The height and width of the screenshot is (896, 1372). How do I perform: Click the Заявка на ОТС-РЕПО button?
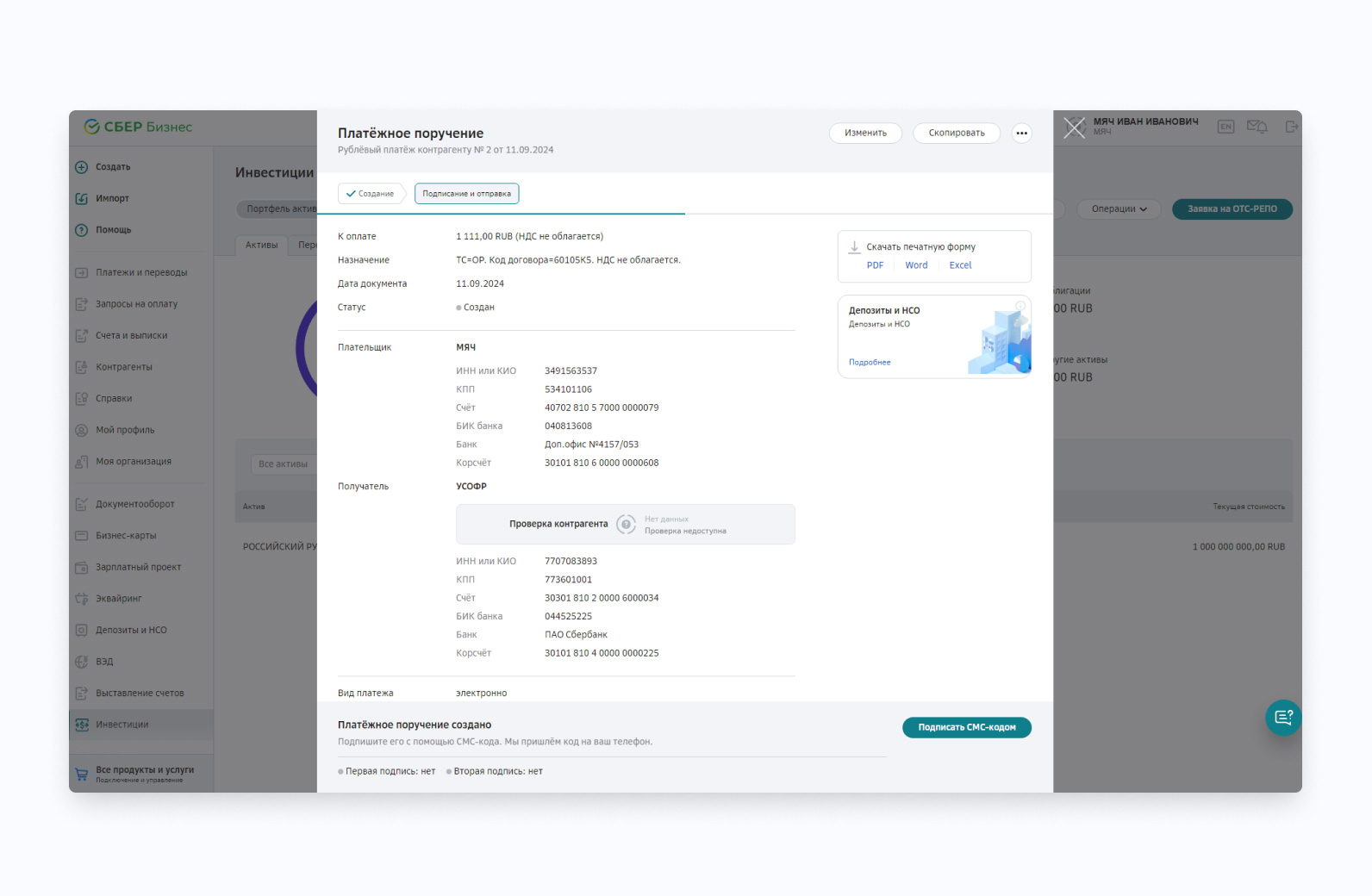[1232, 209]
